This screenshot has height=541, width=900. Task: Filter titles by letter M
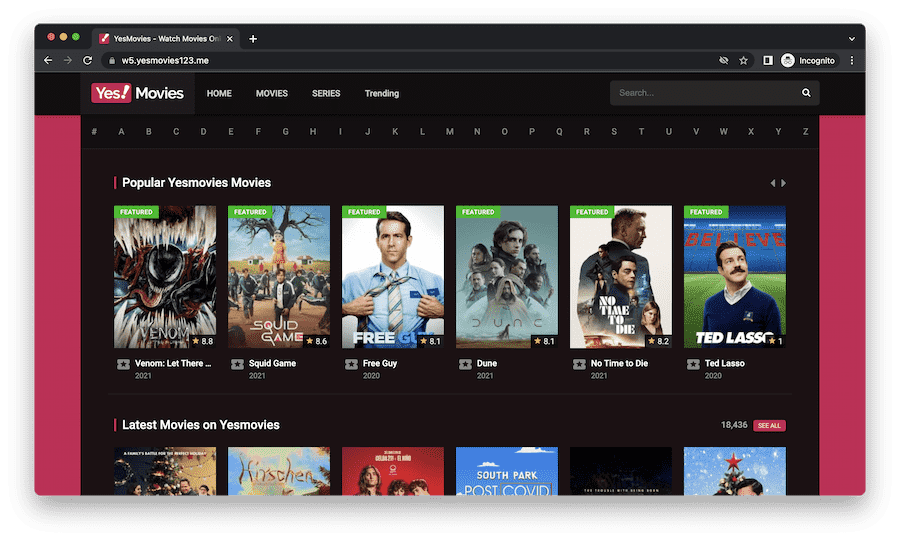pos(449,131)
